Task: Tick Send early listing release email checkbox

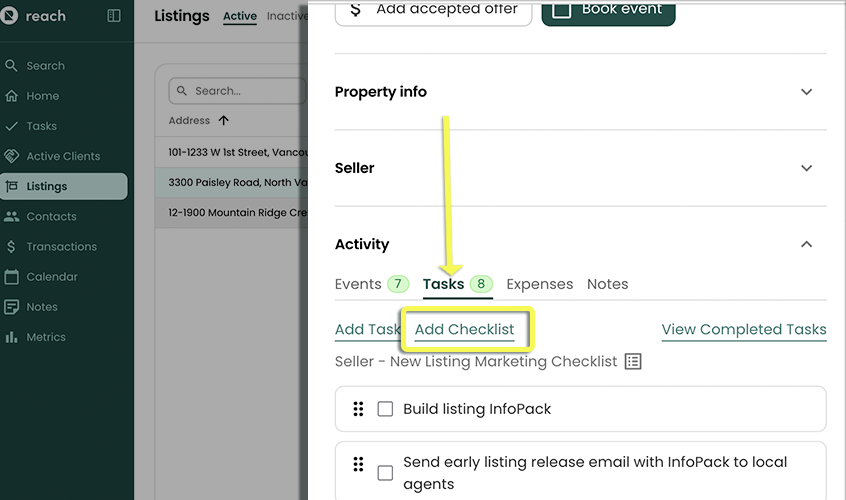Action: click(x=385, y=473)
